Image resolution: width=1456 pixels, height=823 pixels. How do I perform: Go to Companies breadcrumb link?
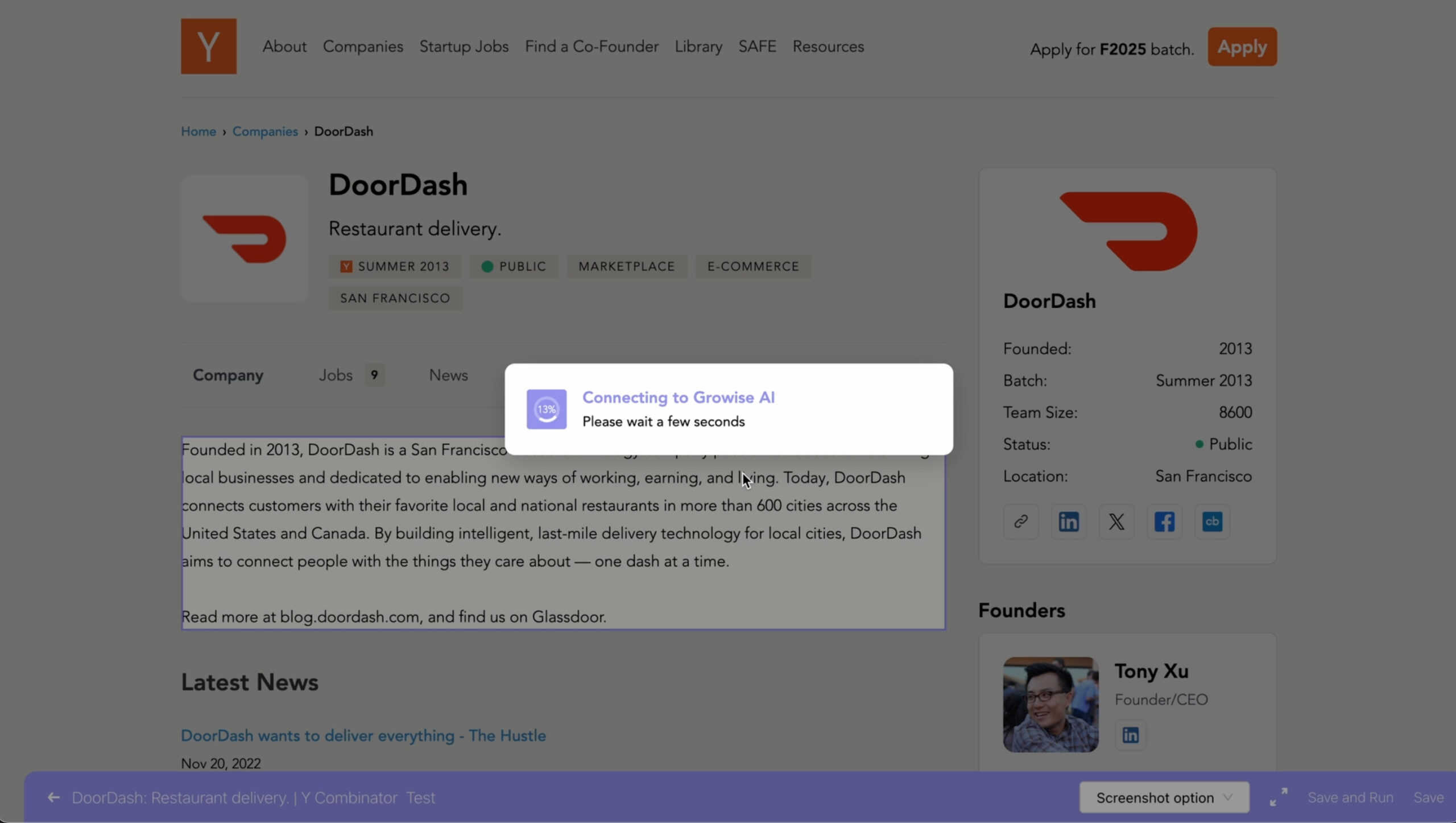click(x=265, y=131)
